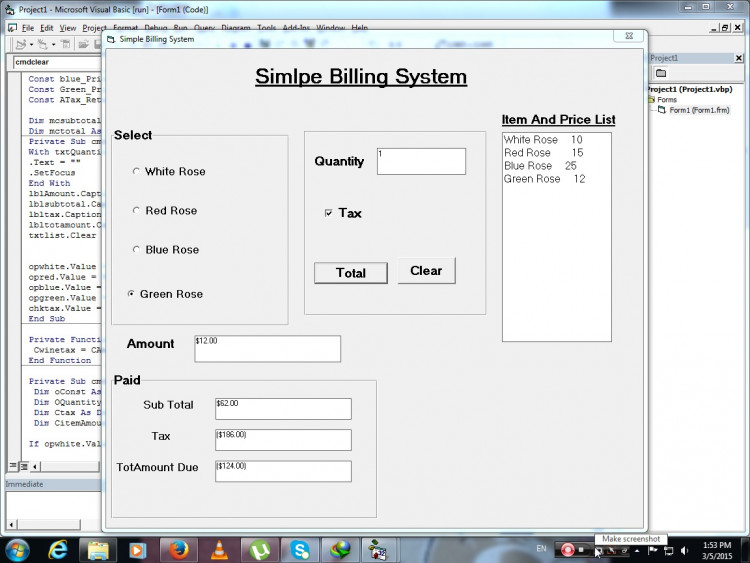
Task: Click the TotAmount Due field
Action: 283,471
